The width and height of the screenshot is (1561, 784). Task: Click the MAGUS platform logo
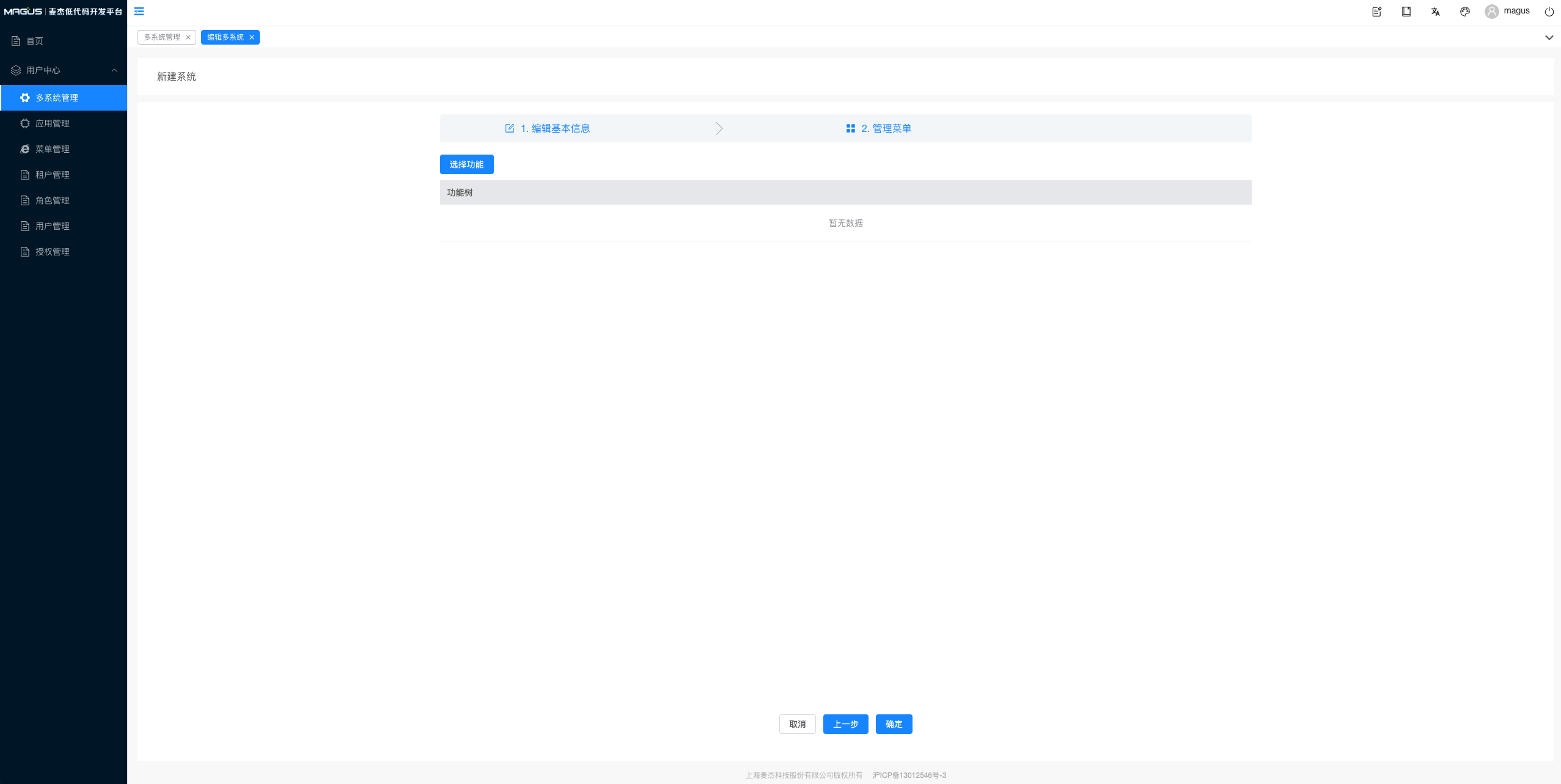(x=63, y=12)
